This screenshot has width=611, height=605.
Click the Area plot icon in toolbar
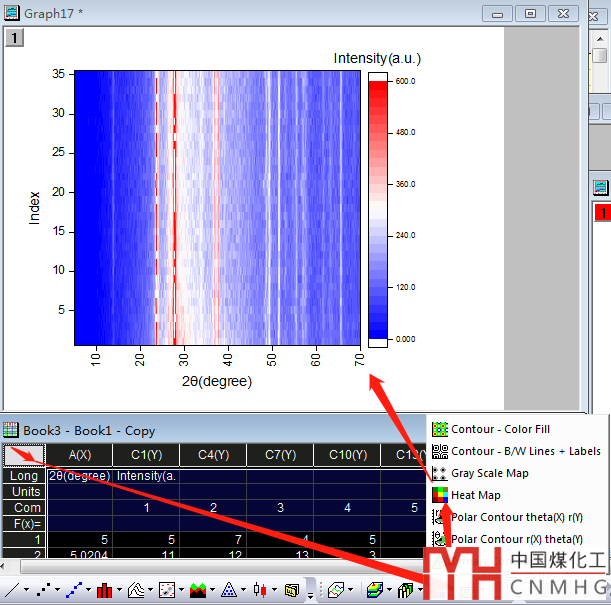click(x=136, y=590)
